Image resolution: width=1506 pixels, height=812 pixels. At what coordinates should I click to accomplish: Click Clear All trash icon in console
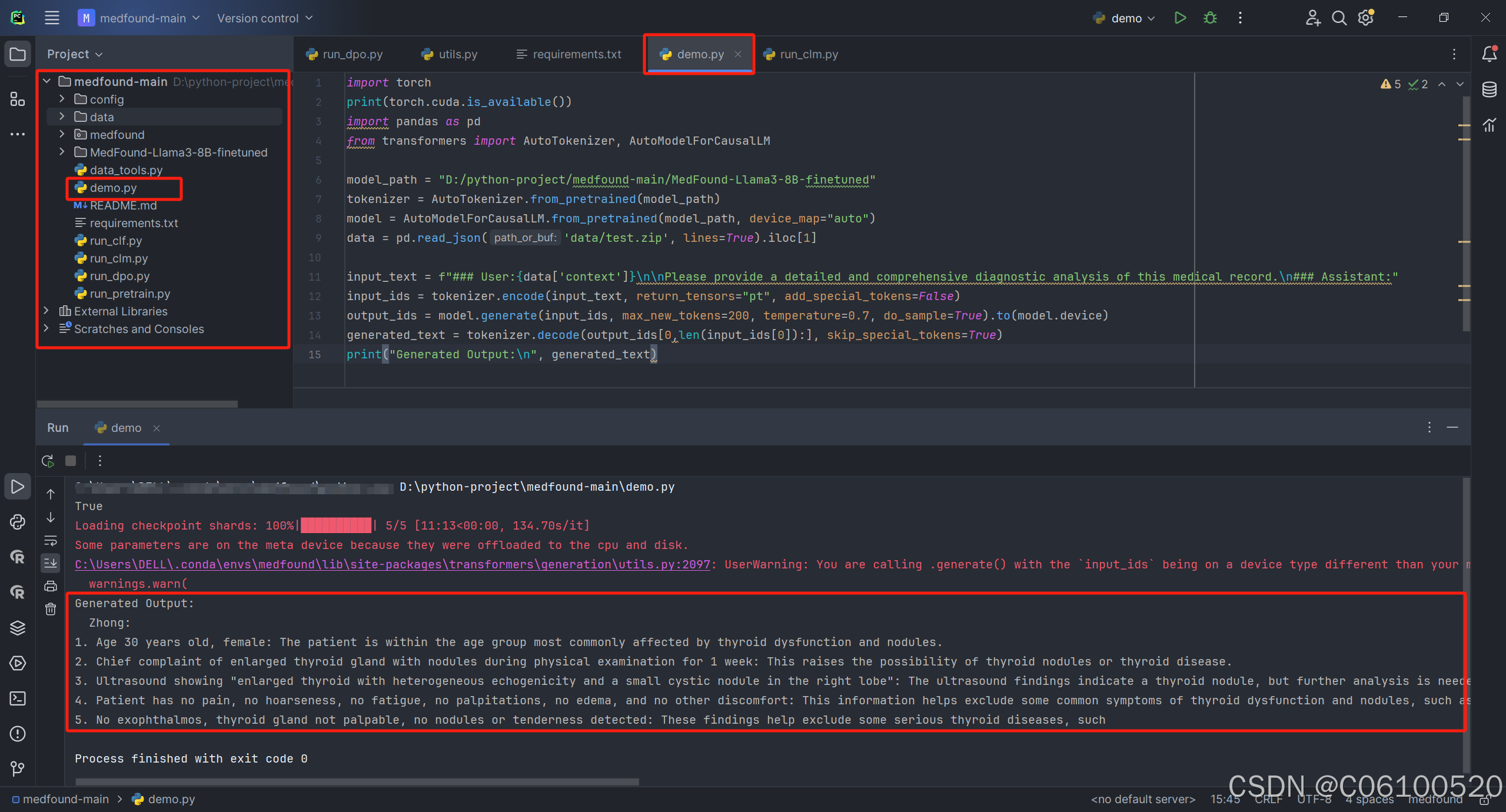click(x=51, y=609)
